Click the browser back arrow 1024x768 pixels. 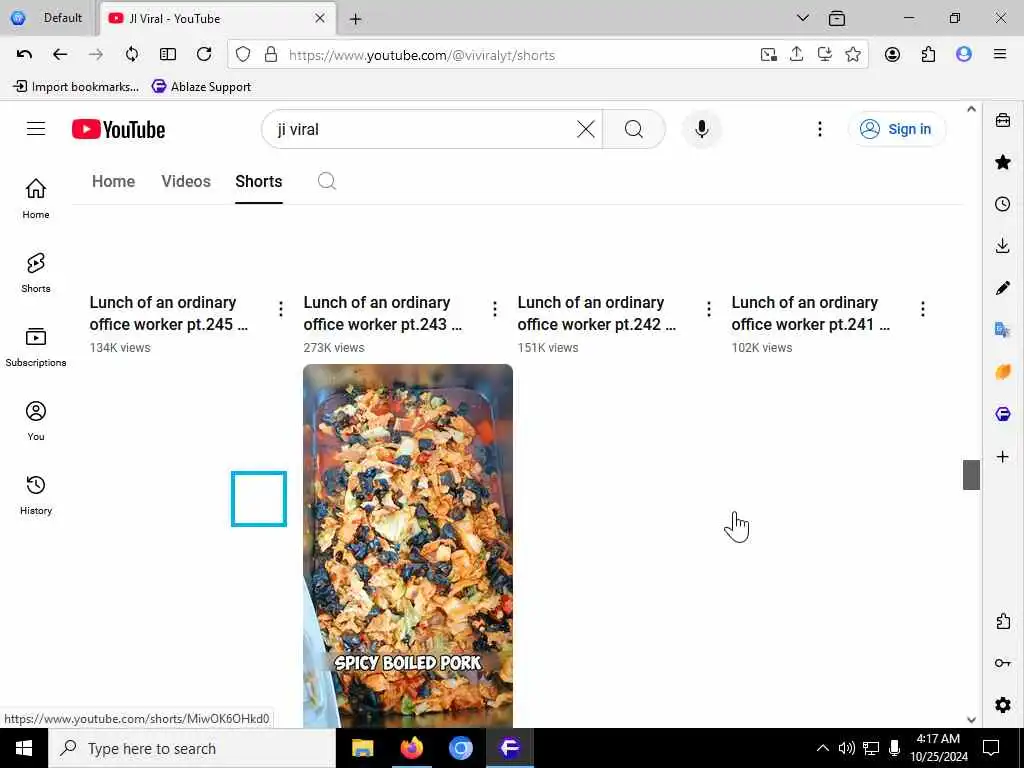pos(60,55)
